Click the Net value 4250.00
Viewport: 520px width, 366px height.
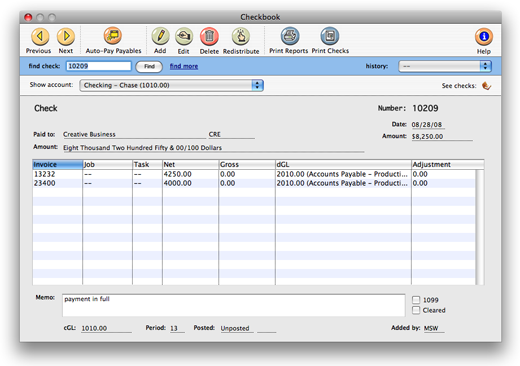[177, 174]
